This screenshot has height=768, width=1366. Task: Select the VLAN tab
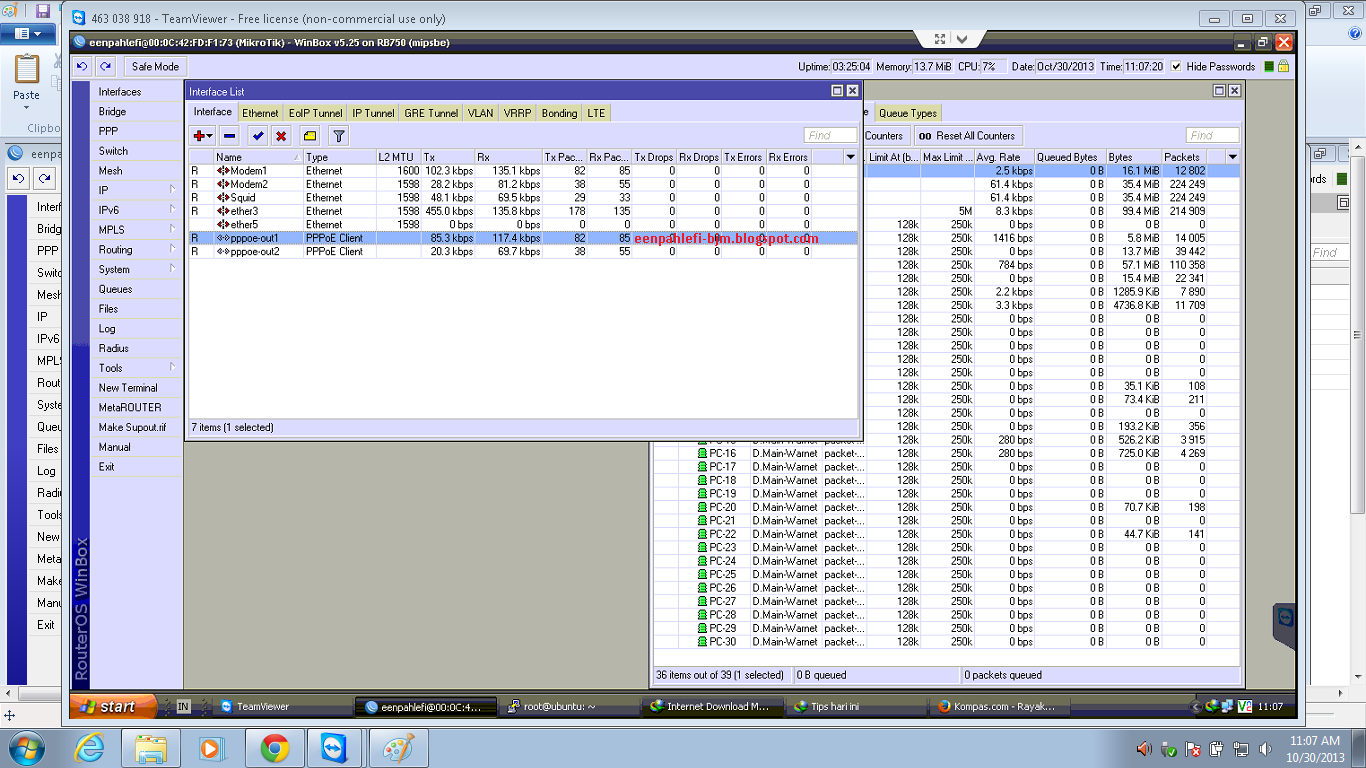481,113
